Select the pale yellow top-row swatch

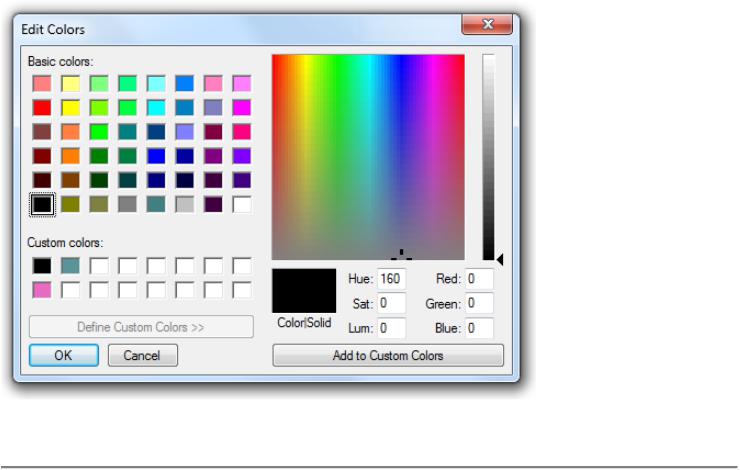(70, 84)
